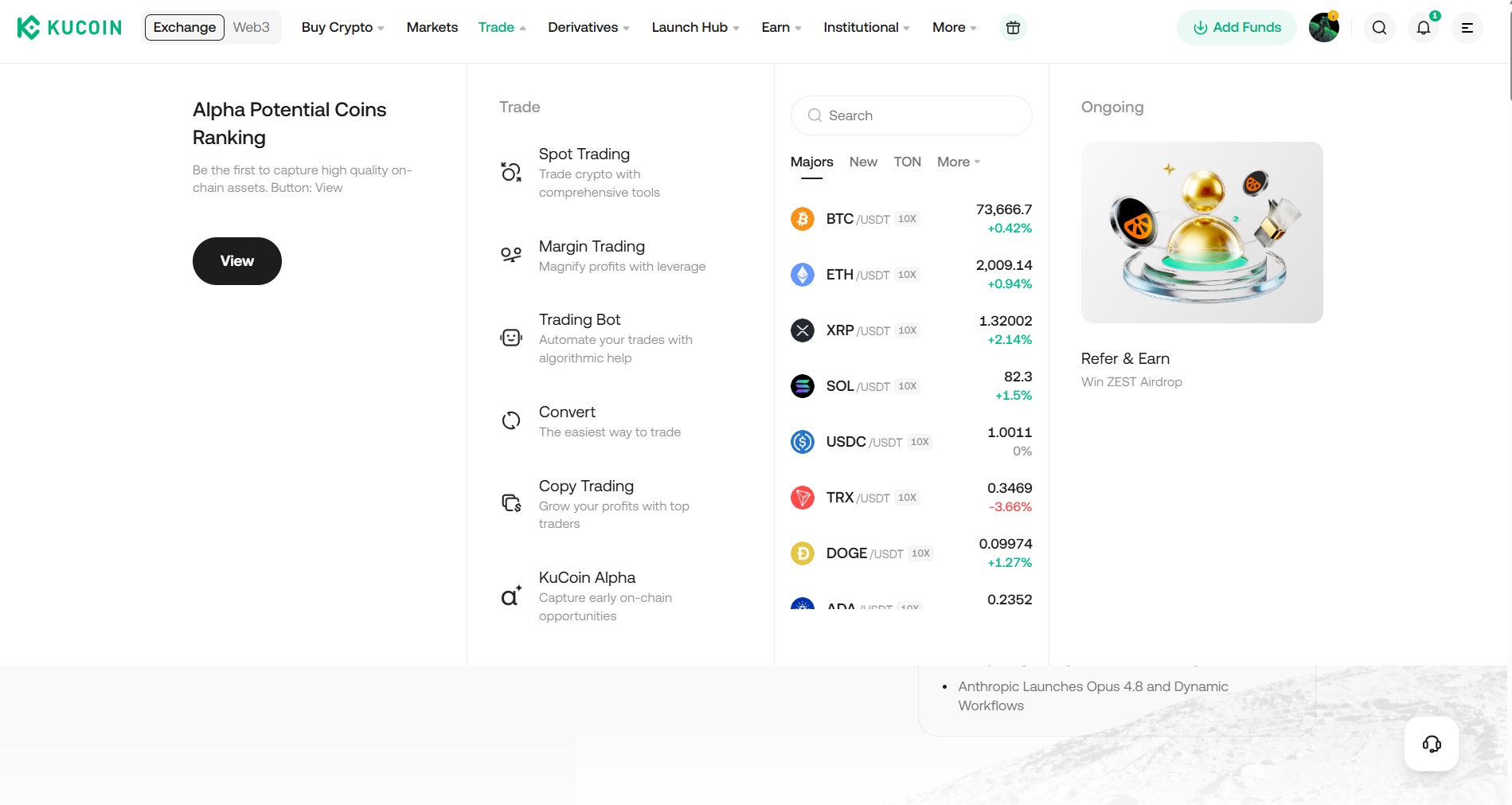Click the header search magnifier icon
This screenshot has width=1512, height=805.
point(1380,28)
